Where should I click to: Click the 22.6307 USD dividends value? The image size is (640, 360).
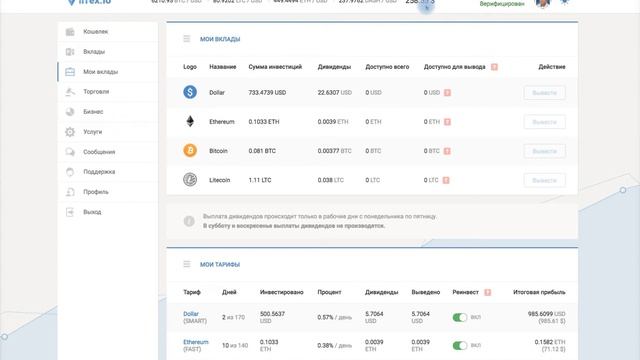click(335, 93)
